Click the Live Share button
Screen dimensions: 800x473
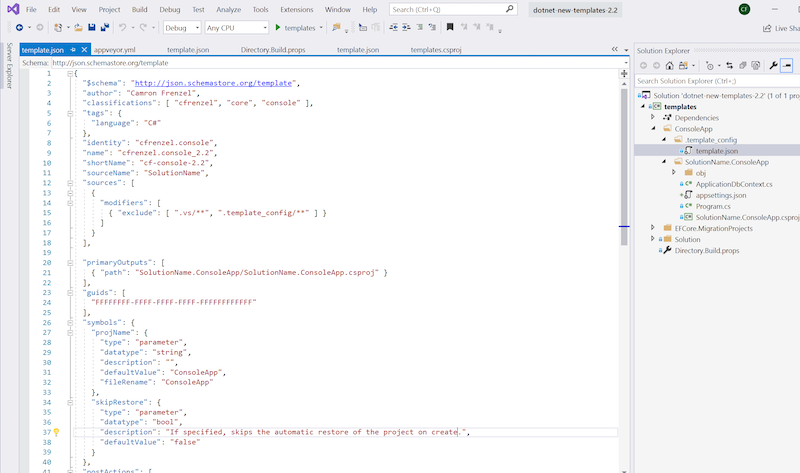pos(780,28)
